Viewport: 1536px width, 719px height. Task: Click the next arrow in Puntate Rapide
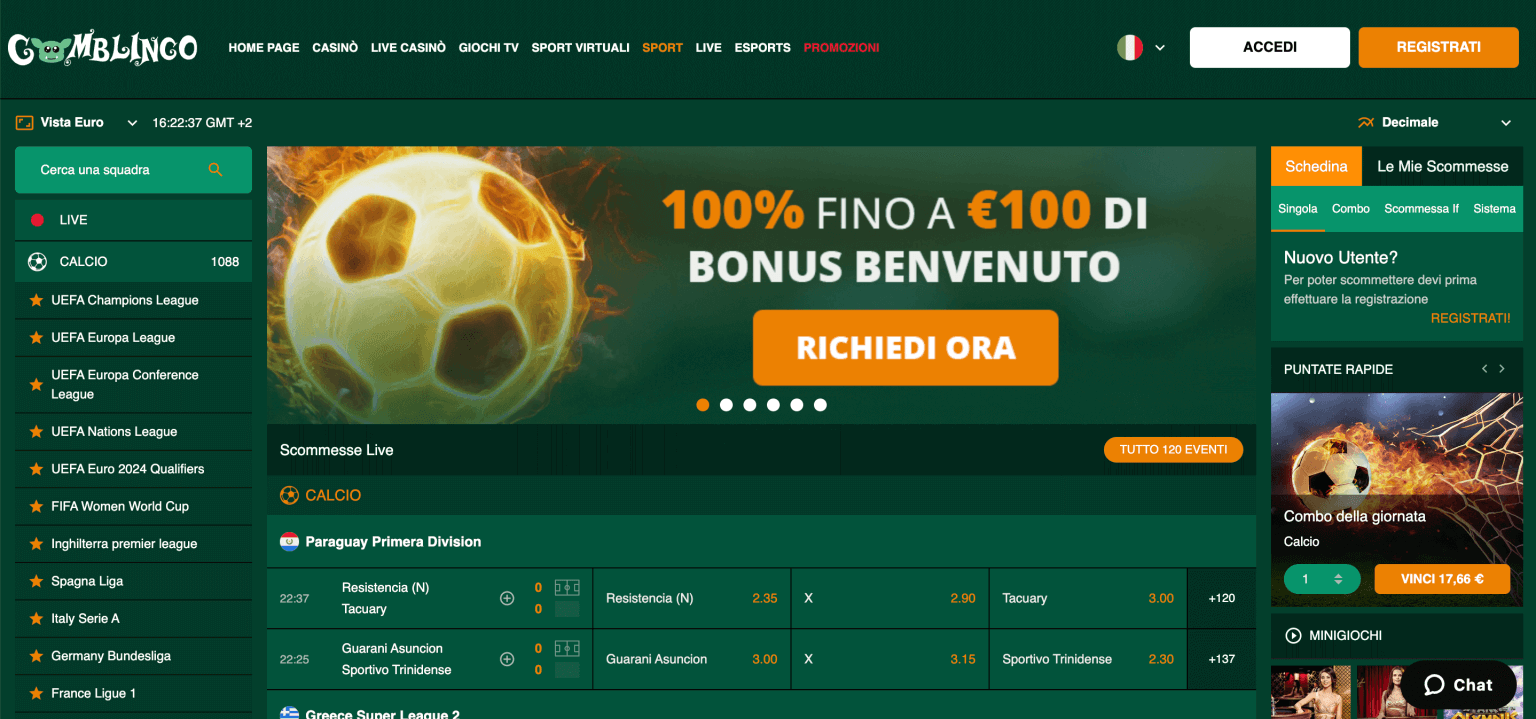point(1501,369)
